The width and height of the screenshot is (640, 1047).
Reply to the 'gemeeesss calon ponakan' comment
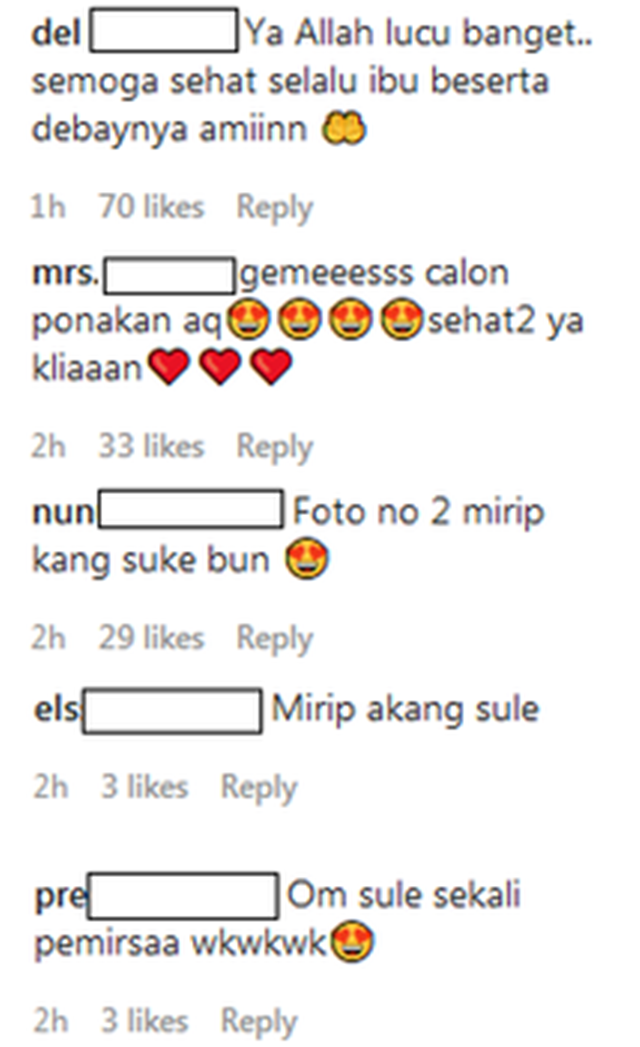coord(275,447)
